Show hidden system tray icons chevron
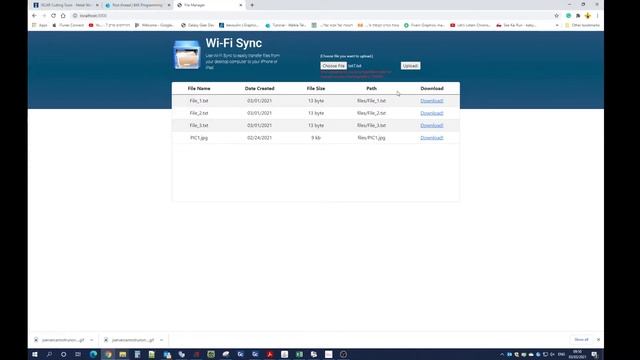 tap(502, 354)
